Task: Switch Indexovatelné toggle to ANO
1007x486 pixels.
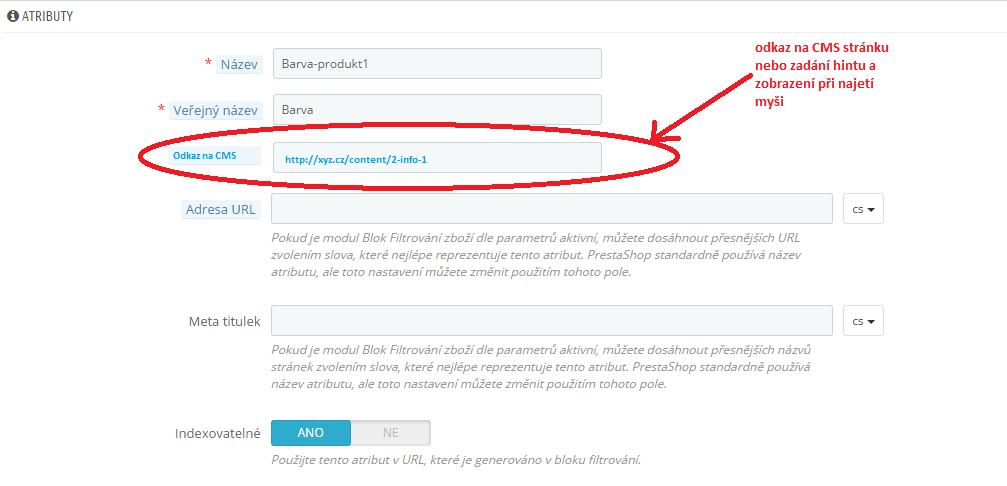Action: (311, 433)
